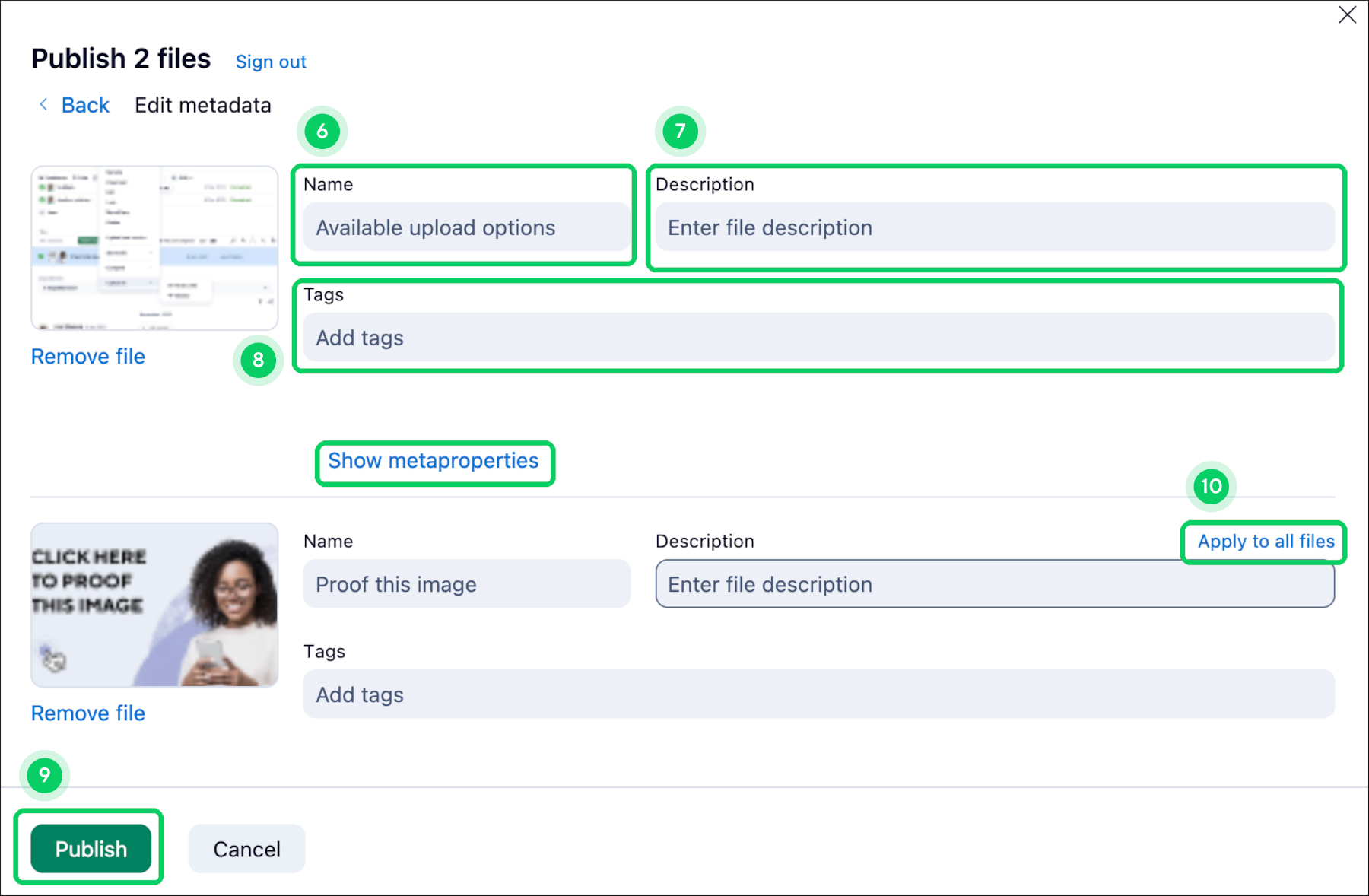Click the back chevron arrow icon

[43, 105]
